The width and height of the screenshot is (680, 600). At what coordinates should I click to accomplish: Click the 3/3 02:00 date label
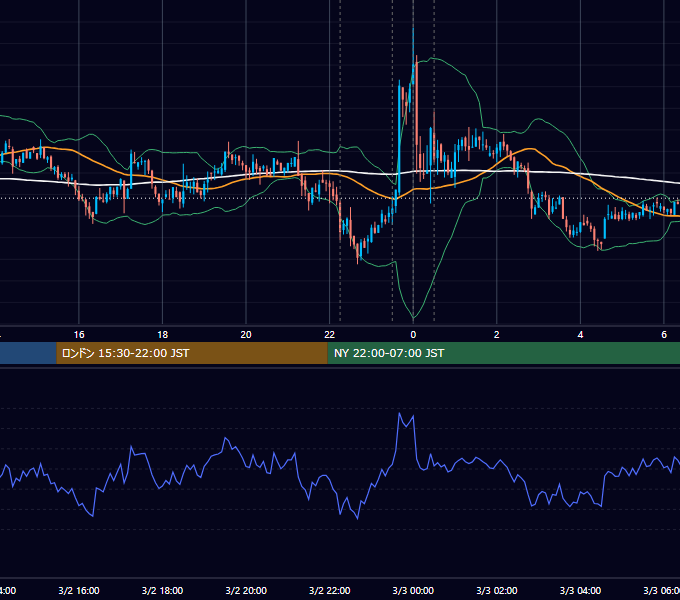[x=497, y=590]
